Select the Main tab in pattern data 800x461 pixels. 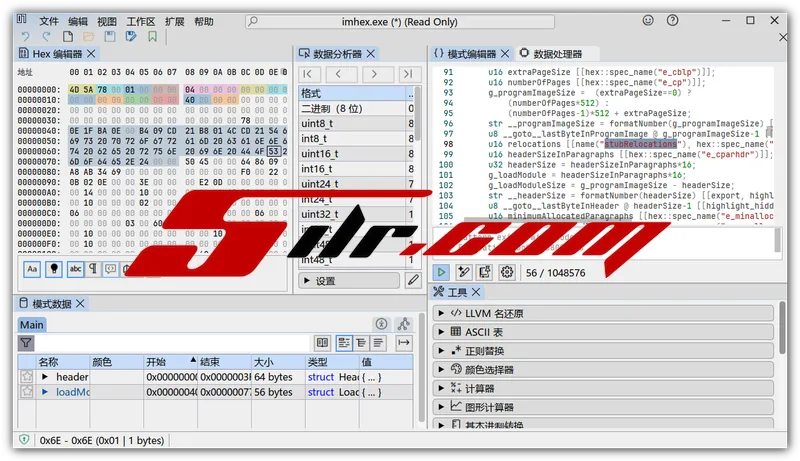[x=32, y=325]
